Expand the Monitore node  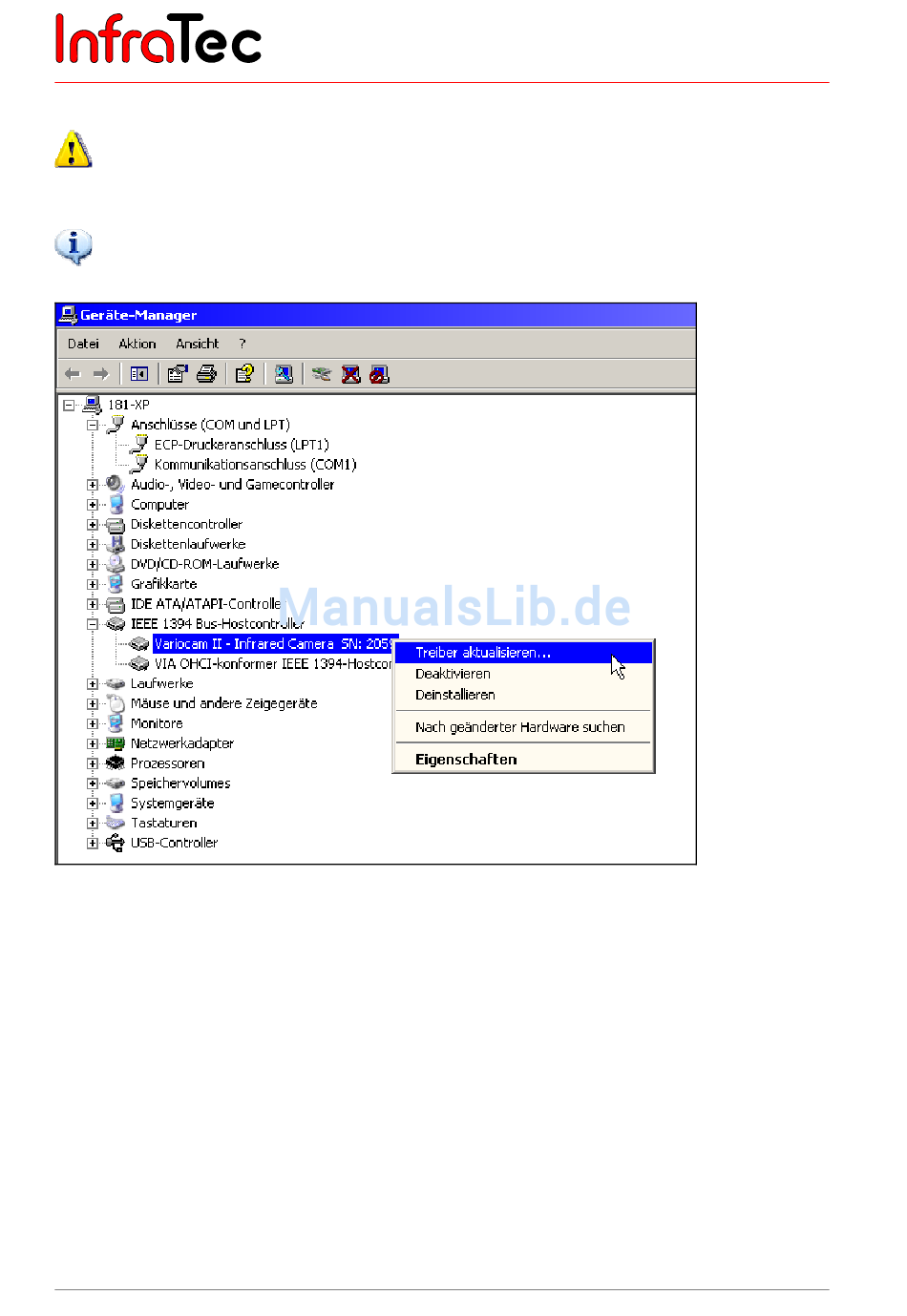pos(93,723)
